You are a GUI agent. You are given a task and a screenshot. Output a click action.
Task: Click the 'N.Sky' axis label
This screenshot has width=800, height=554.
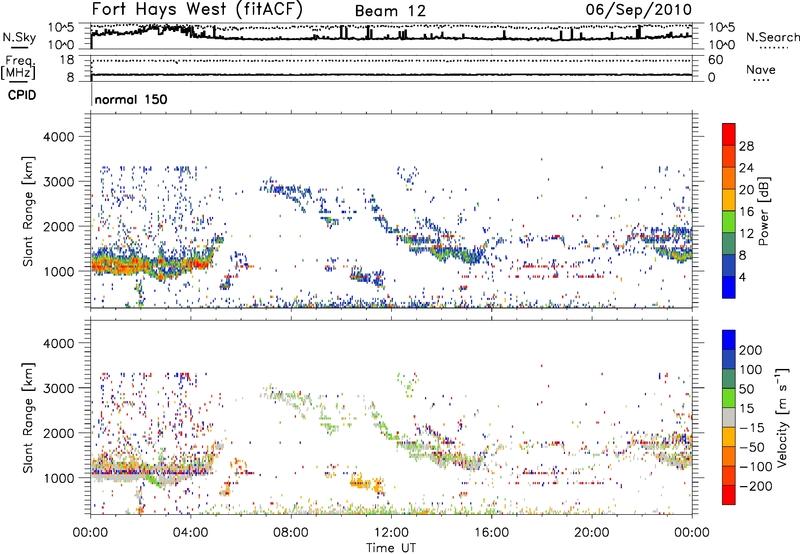[x=19, y=37]
